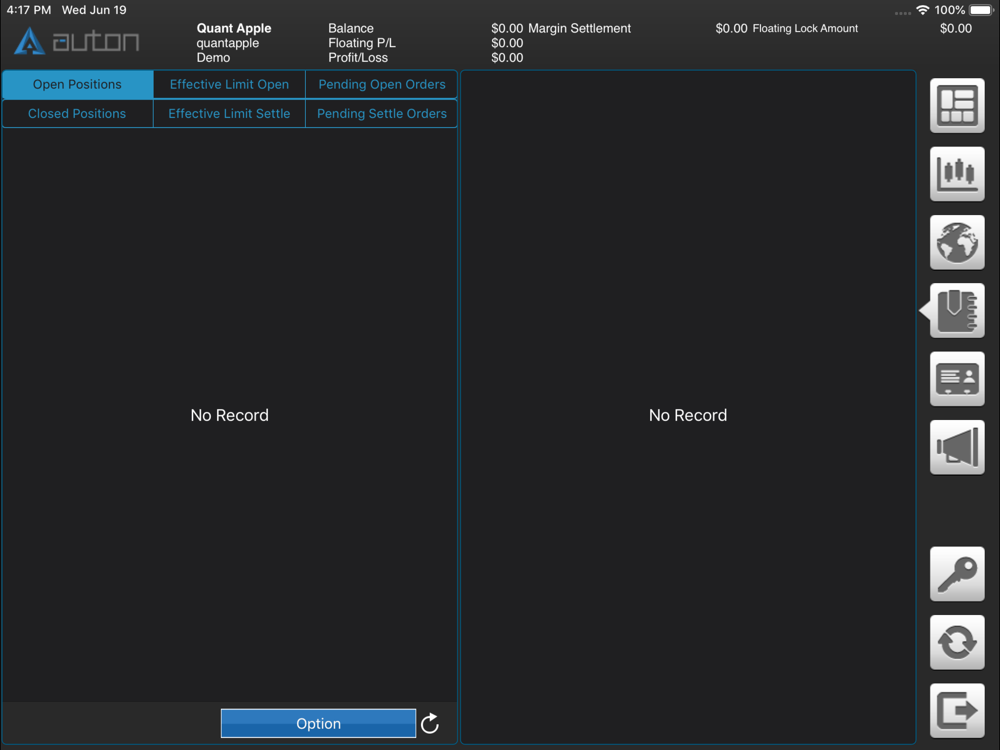Select the bookmark notebook positions icon
Image resolution: width=1000 pixels, height=750 pixels.
pos(957,311)
